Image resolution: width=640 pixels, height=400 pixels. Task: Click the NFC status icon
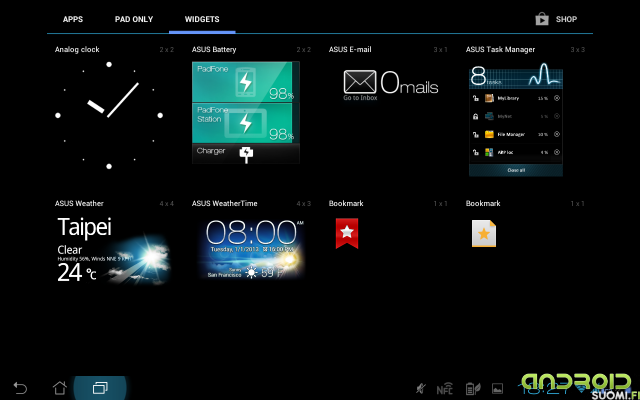[444, 389]
